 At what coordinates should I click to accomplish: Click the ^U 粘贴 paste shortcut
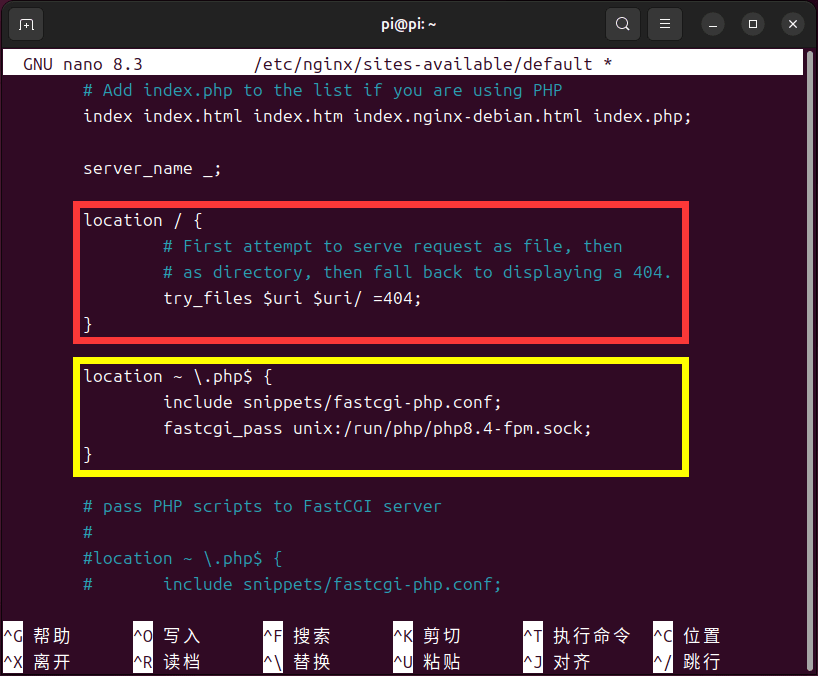(x=427, y=662)
